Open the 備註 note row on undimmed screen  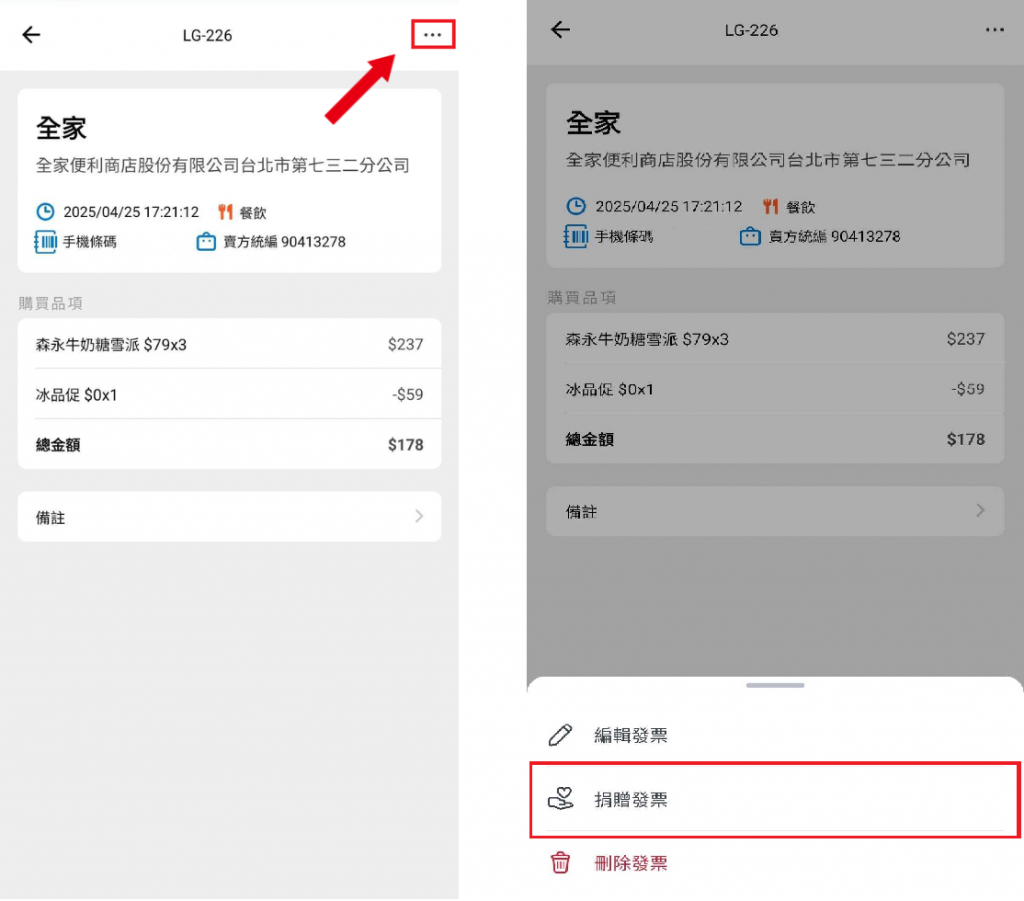[x=229, y=516]
